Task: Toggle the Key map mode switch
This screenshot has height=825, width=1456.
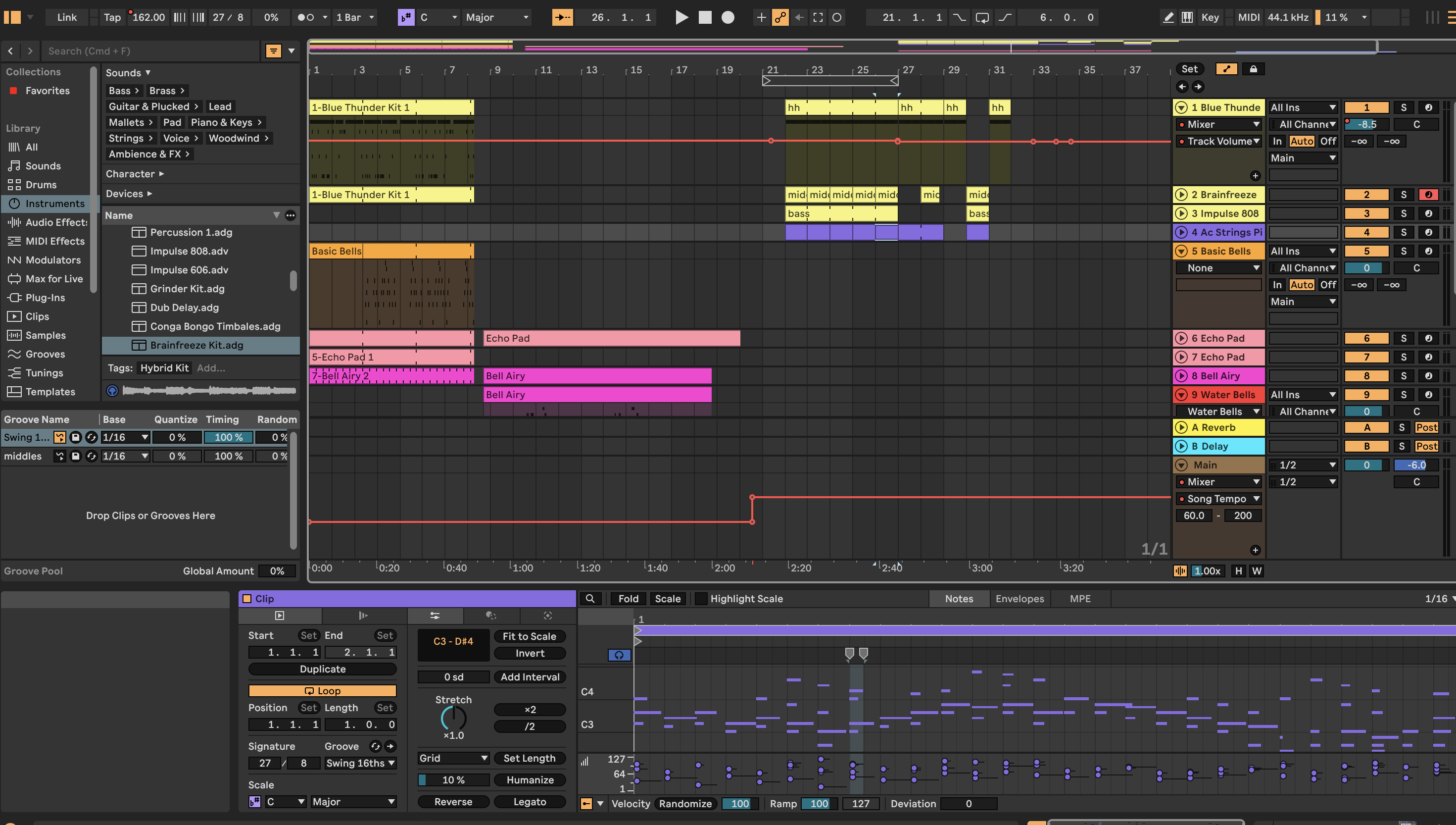Action: 1210,17
